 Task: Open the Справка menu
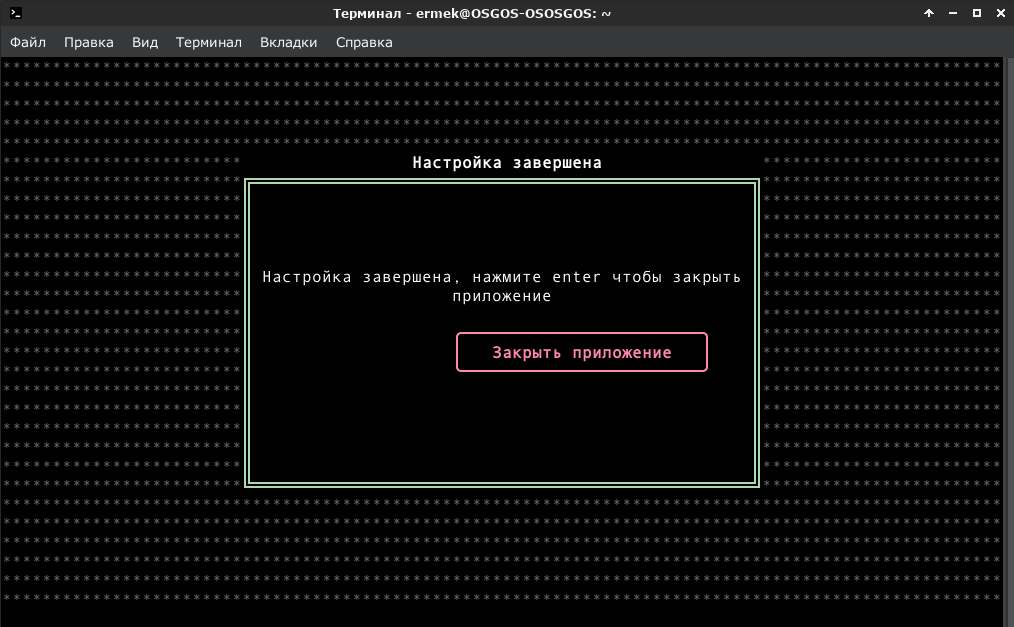tap(364, 42)
